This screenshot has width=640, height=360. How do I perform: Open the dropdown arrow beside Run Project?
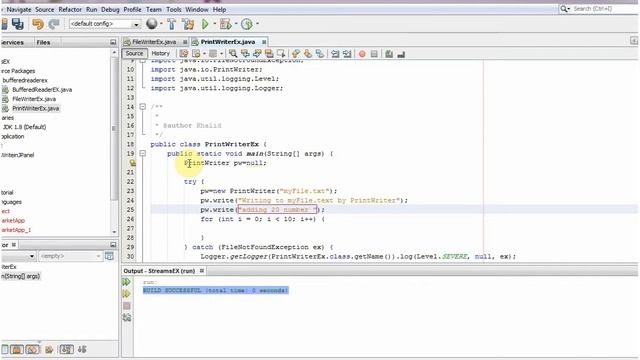tap(215, 24)
